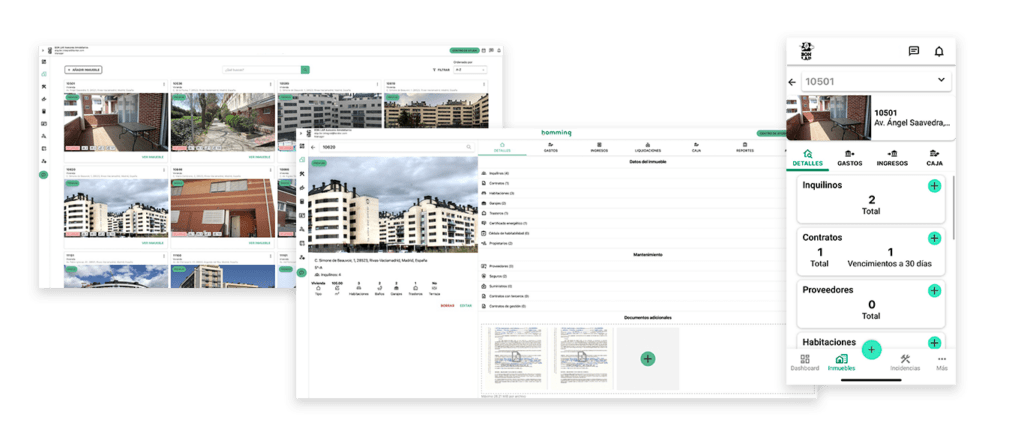Switch to the INGRESOS tab in mobile view
The width and height of the screenshot is (1024, 441).
tap(892, 157)
